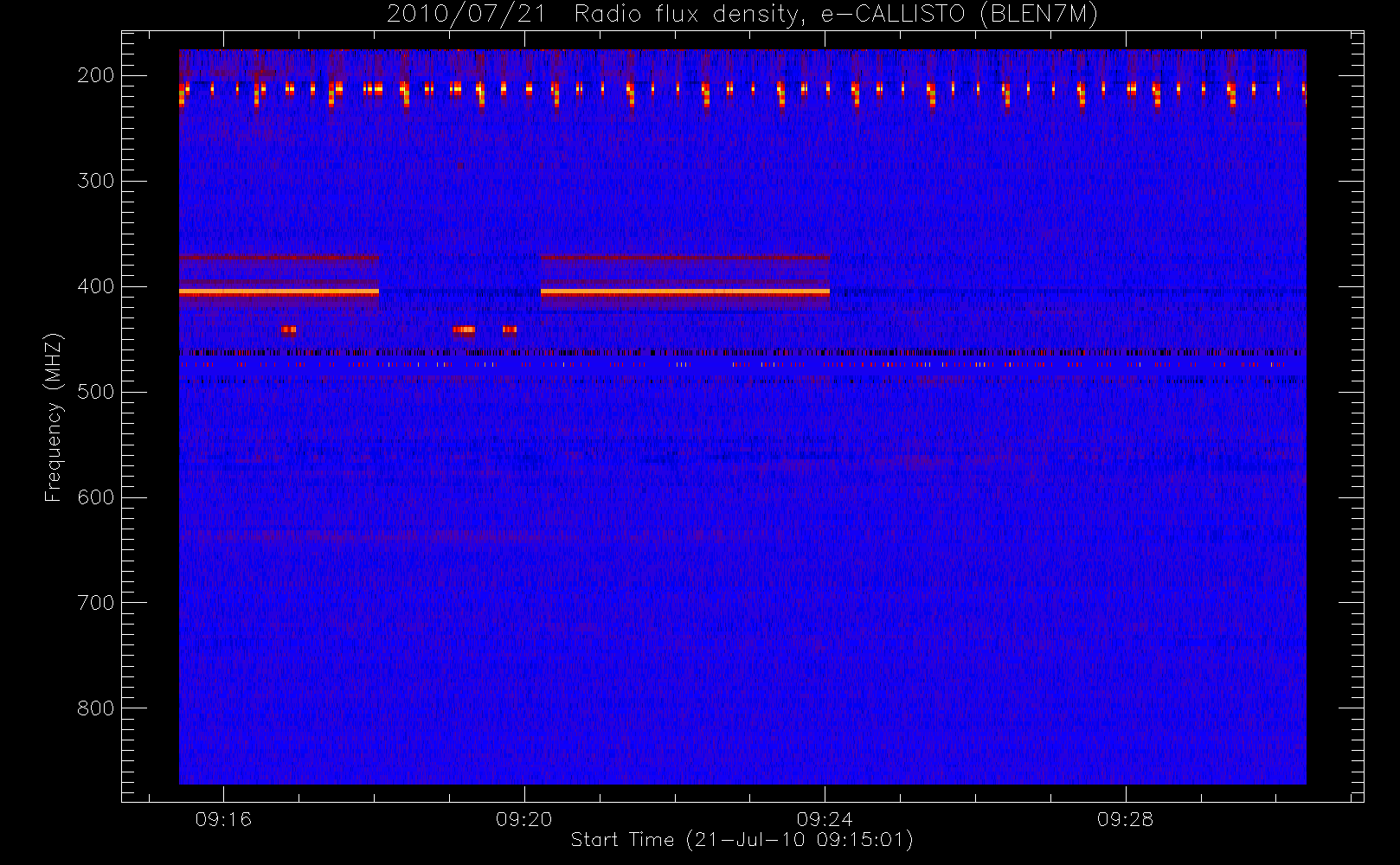Select the 600 frequency tick label
Viewport: 1400px width, 865px height.
coord(96,497)
